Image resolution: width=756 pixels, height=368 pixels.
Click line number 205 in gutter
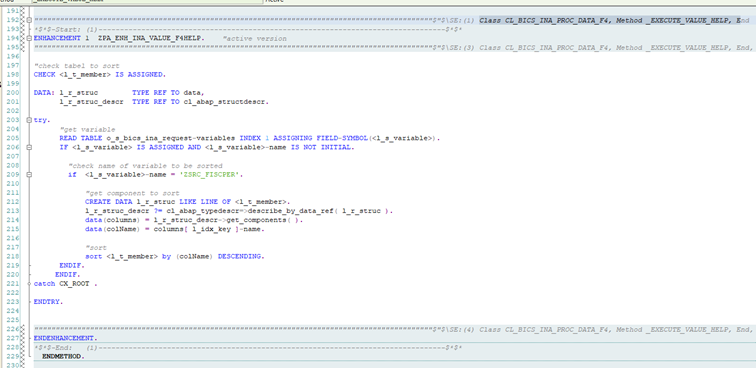(x=13, y=138)
